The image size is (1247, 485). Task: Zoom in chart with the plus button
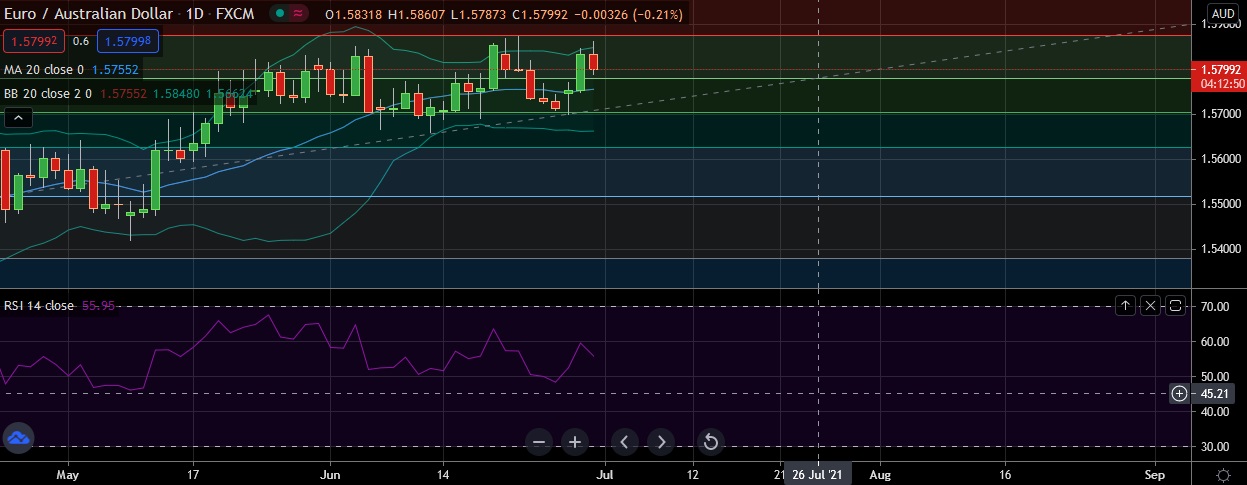pyautogui.click(x=575, y=441)
